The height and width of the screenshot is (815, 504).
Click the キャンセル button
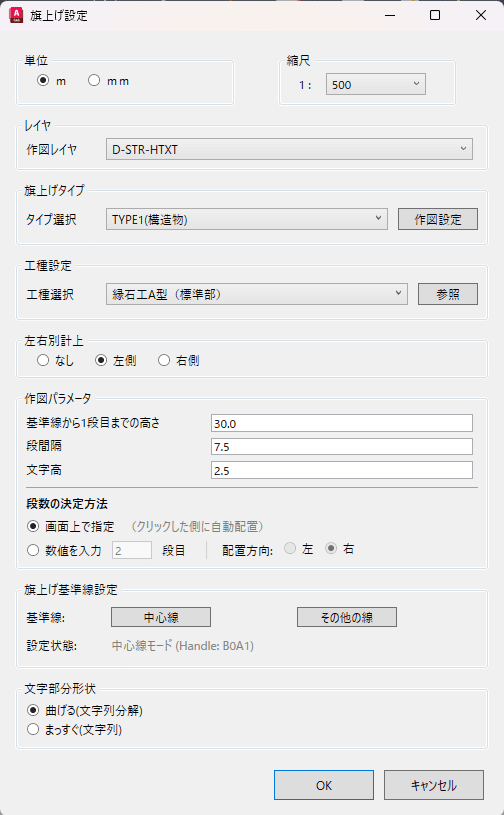click(x=434, y=785)
